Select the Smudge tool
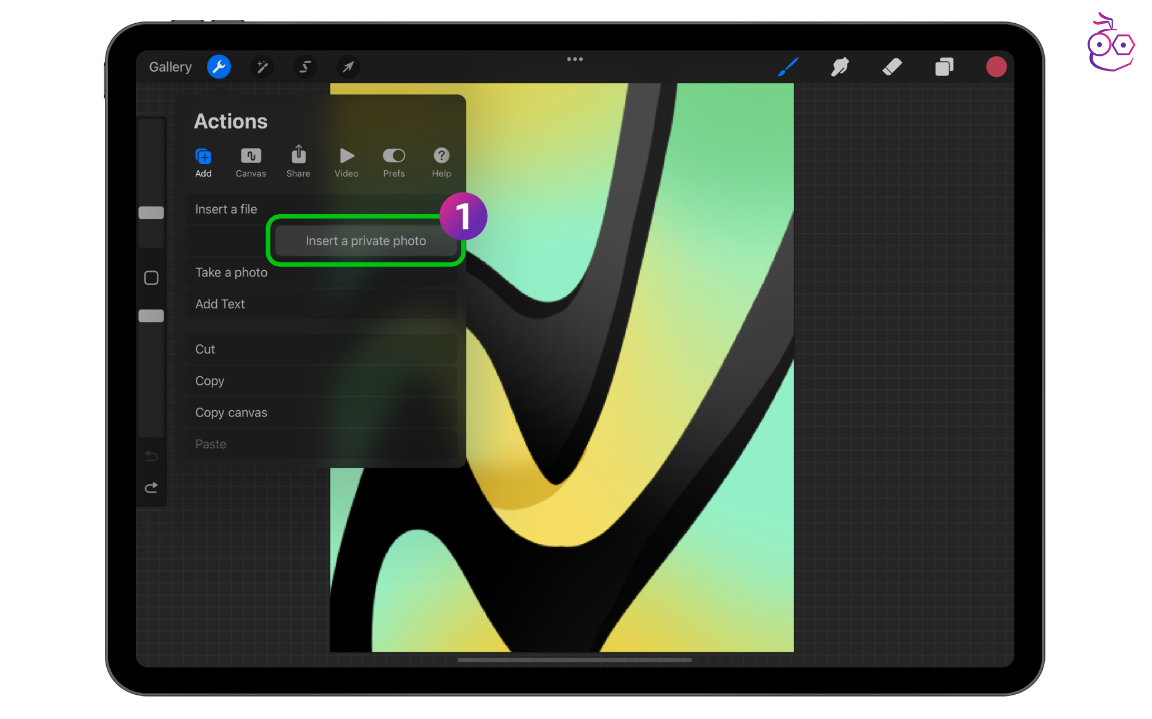The width and height of the screenshot is (1152, 719). click(x=840, y=67)
